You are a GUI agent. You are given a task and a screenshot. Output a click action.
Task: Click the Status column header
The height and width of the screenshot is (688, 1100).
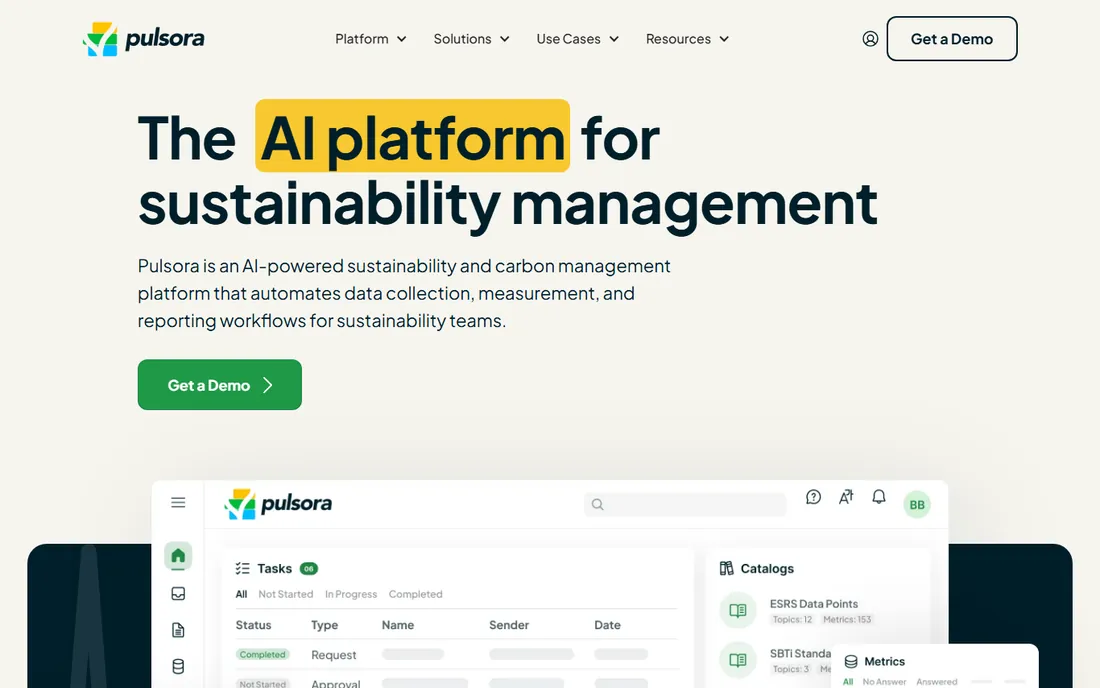253,625
